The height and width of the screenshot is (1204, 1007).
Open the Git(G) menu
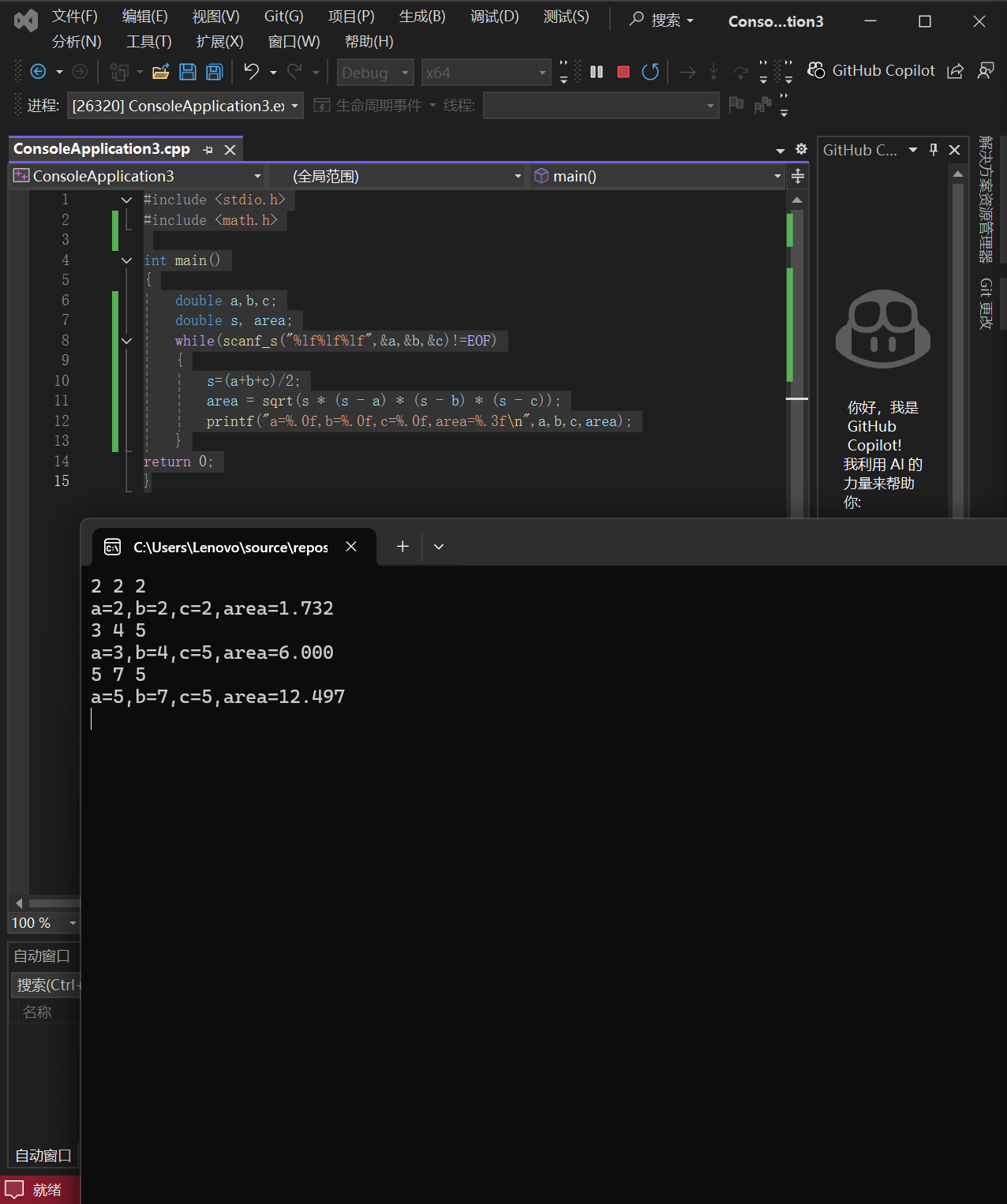(284, 17)
